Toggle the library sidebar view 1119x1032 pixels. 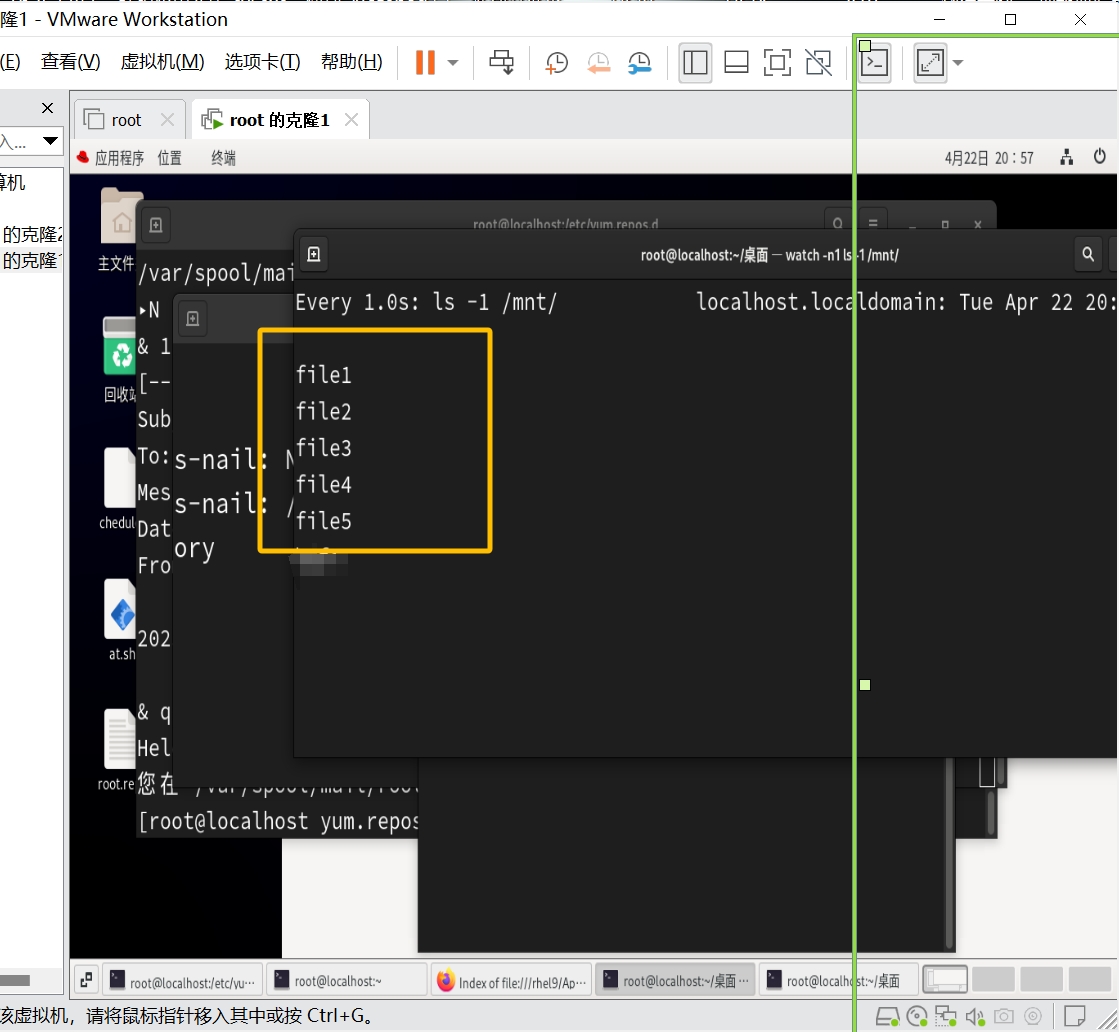click(694, 63)
